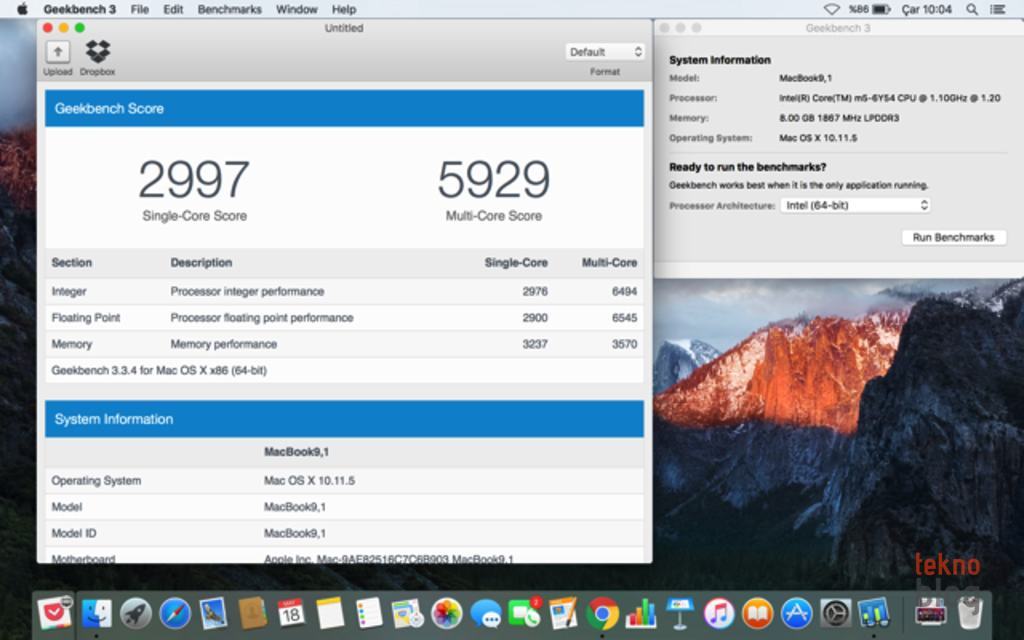Open the Pocket app in the Dock
The image size is (1024, 640).
pyautogui.click(x=55, y=614)
